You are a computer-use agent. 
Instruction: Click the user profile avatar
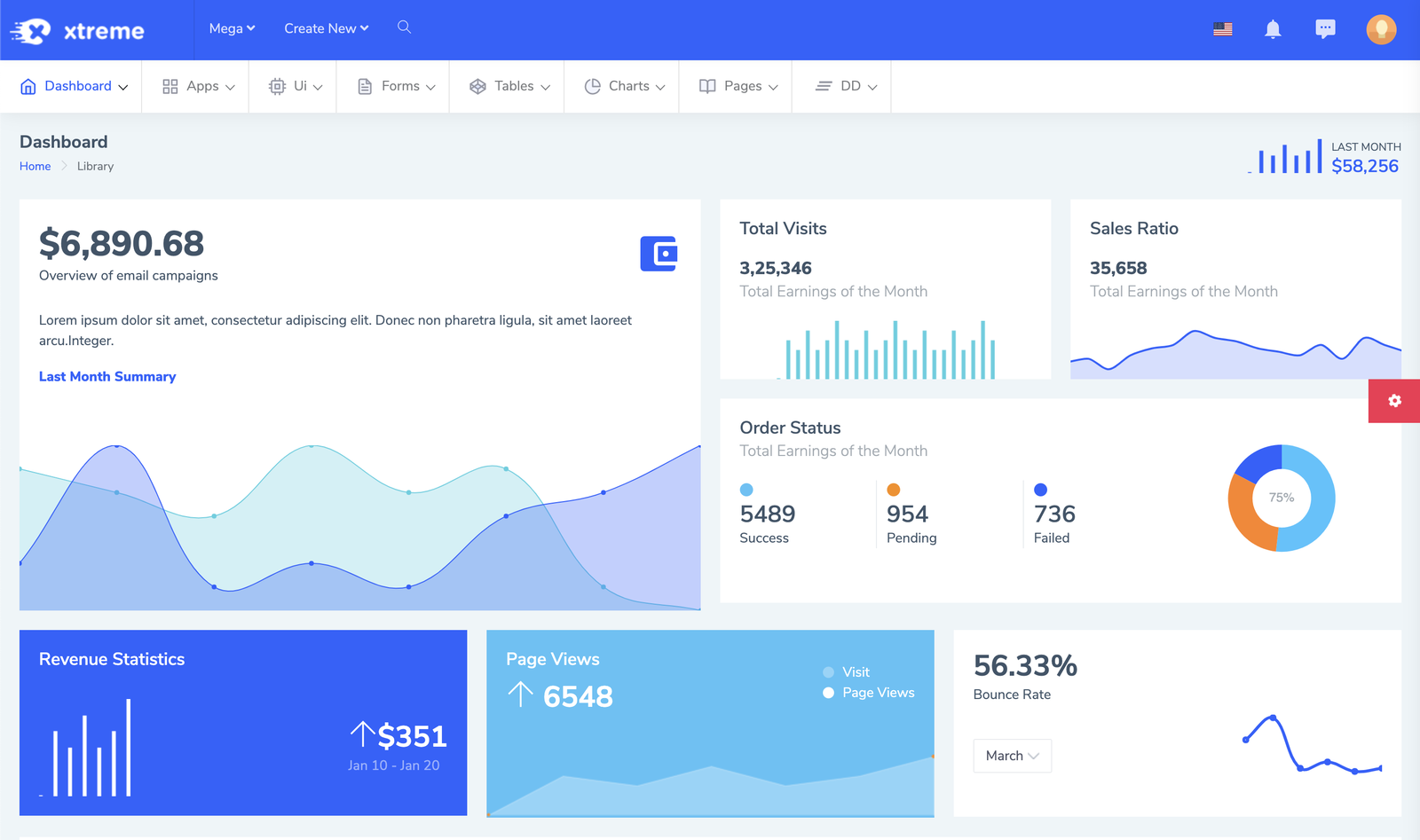pyautogui.click(x=1381, y=29)
